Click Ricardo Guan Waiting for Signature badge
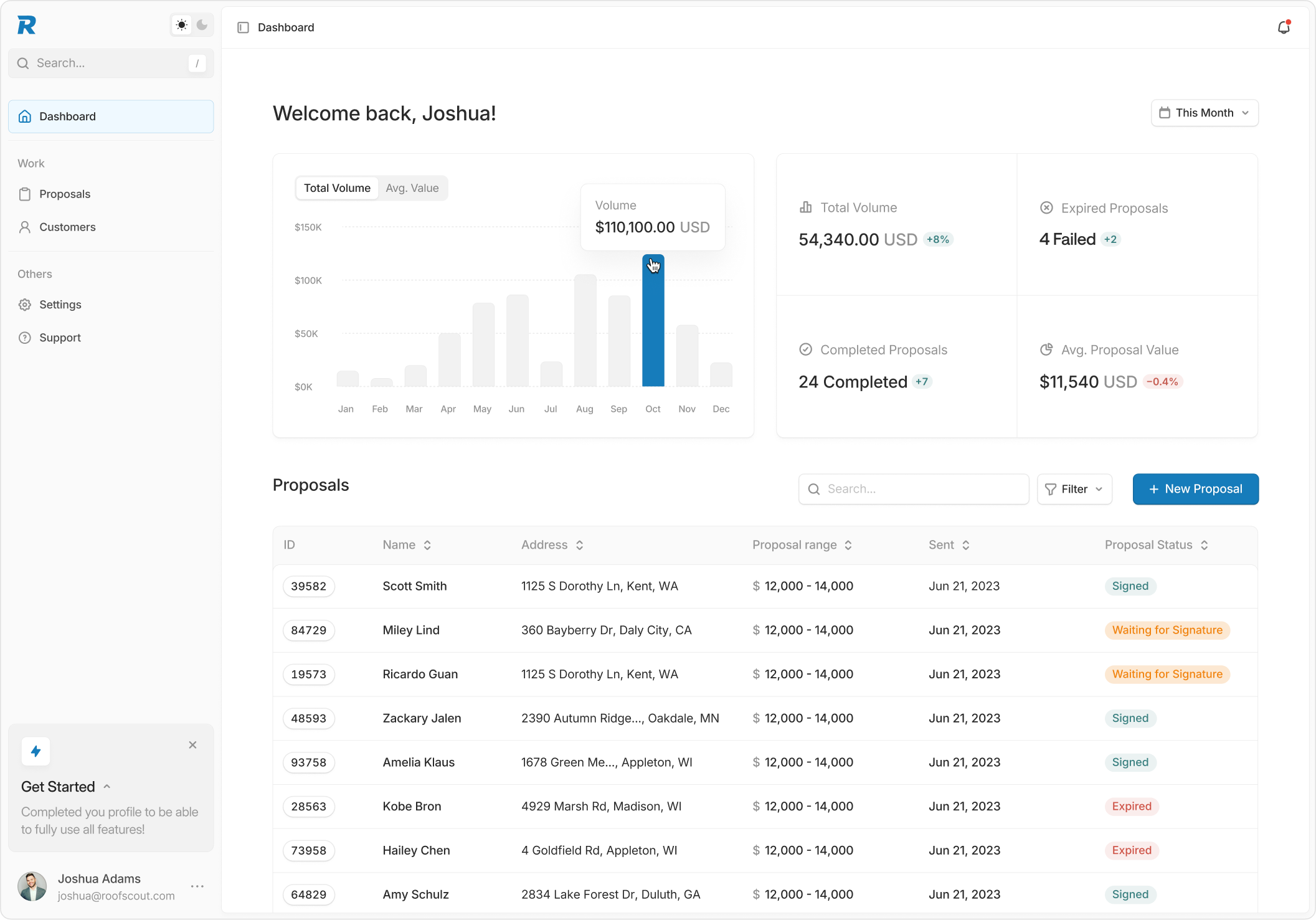The width and height of the screenshot is (1316, 920). [1167, 674]
